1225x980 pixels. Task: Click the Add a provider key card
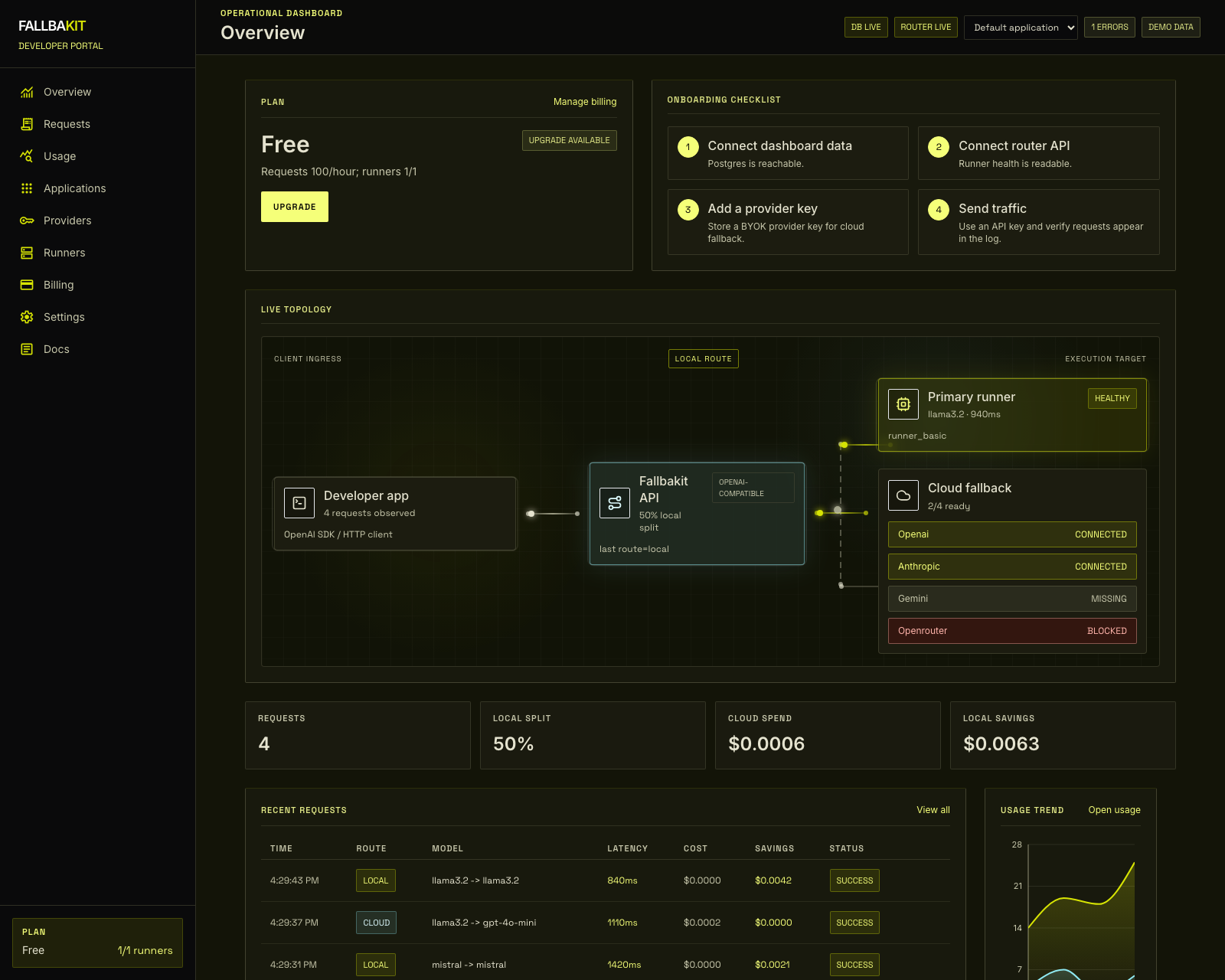(788, 222)
